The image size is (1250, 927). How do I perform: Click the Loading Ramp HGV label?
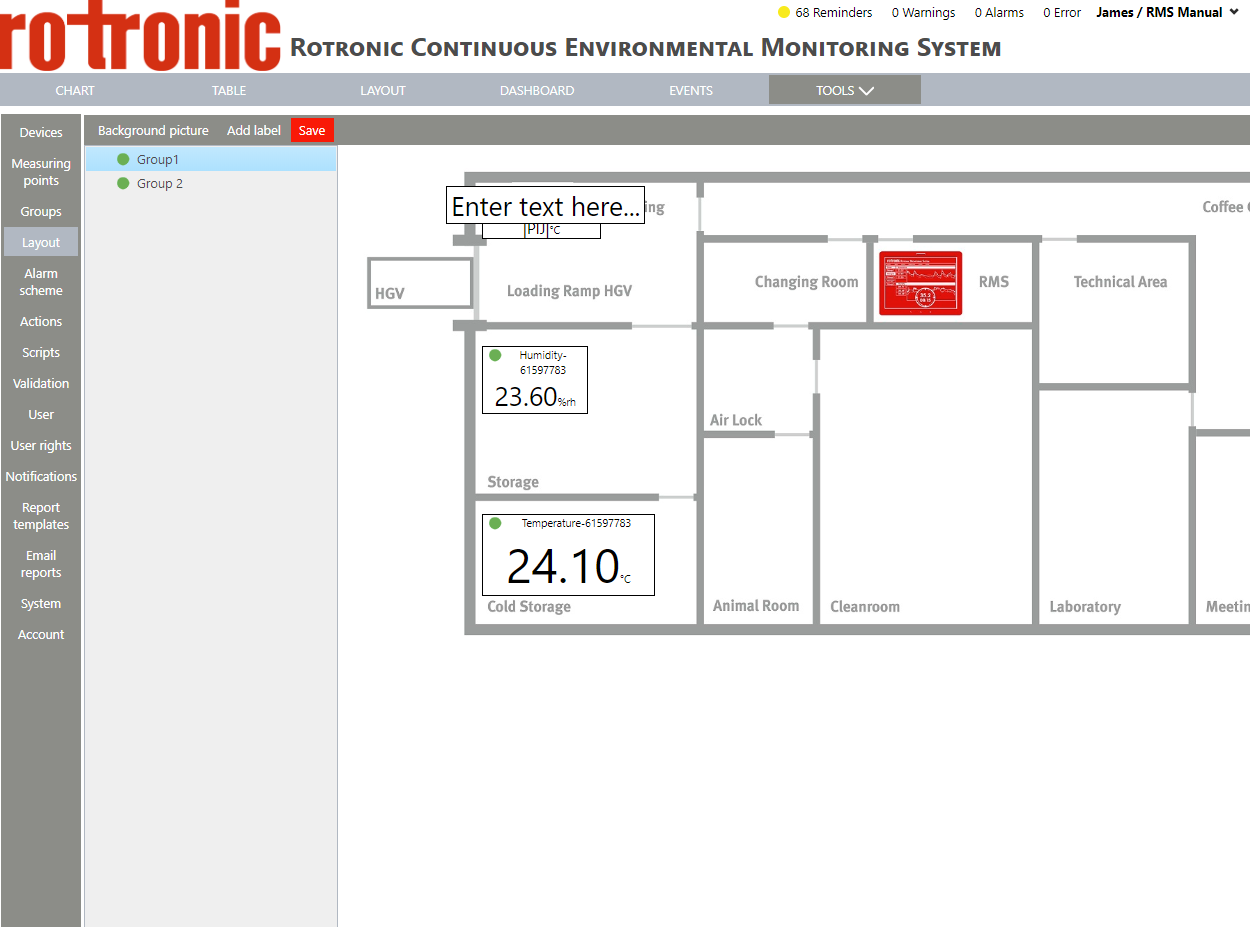[569, 291]
